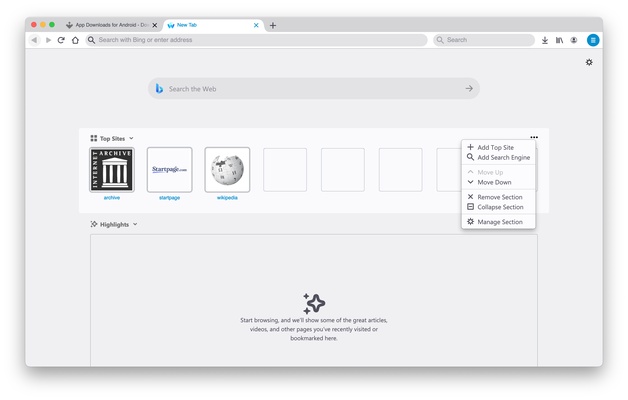Image resolution: width=628 pixels, height=400 pixels.
Task: Choose Collapse Section menu entry
Action: 498,207
